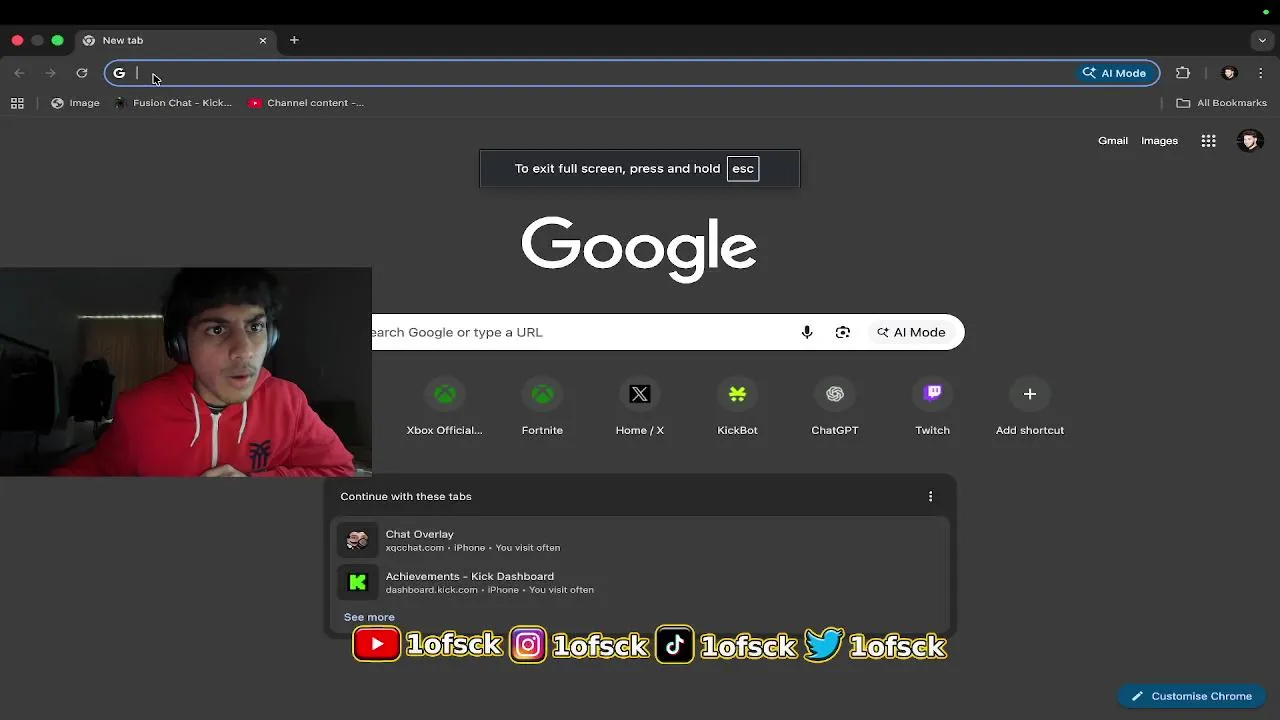Open the Extensions puzzle icon
Viewport: 1280px width, 720px height.
[x=1183, y=73]
